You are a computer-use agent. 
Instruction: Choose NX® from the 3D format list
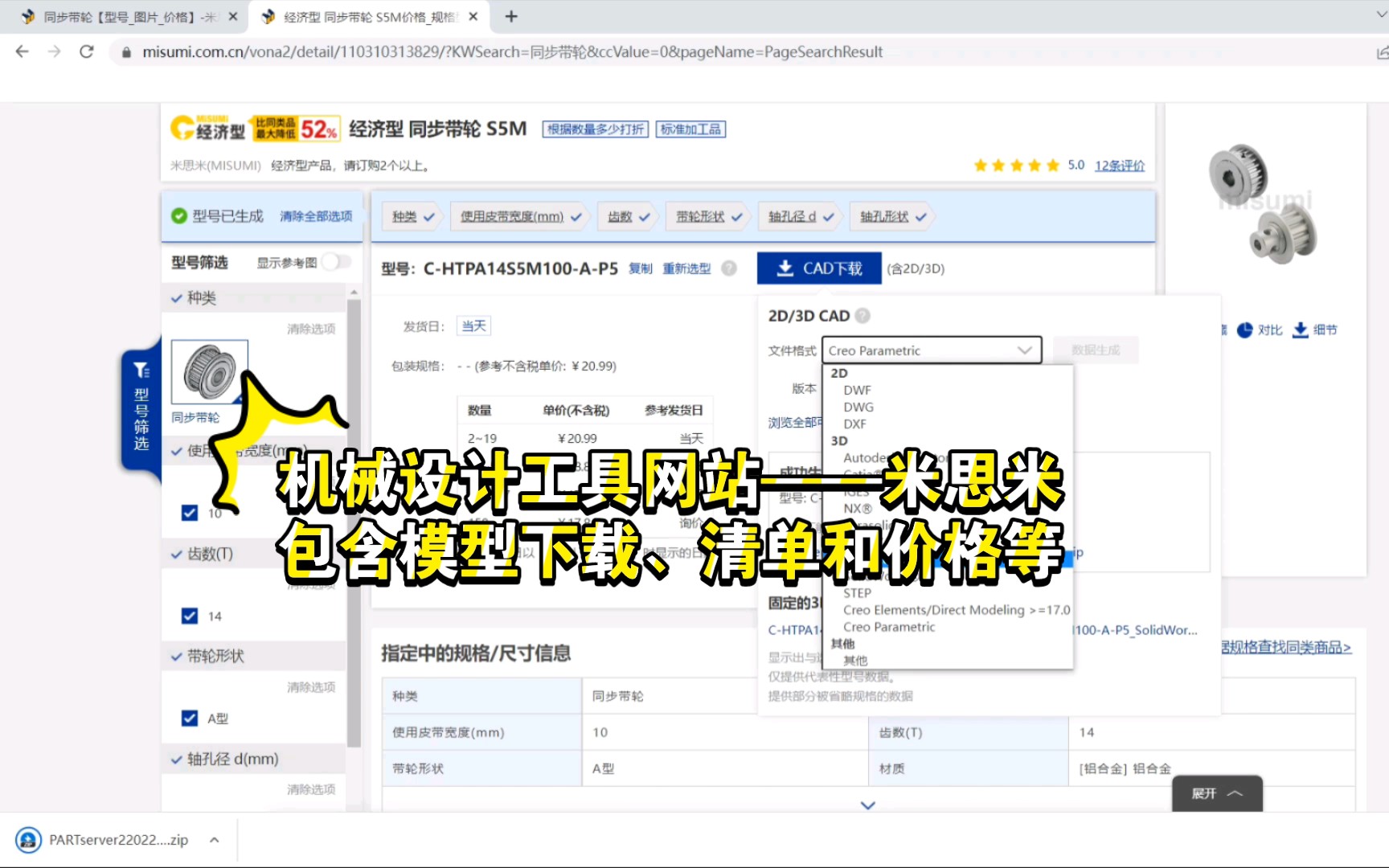coord(857,509)
